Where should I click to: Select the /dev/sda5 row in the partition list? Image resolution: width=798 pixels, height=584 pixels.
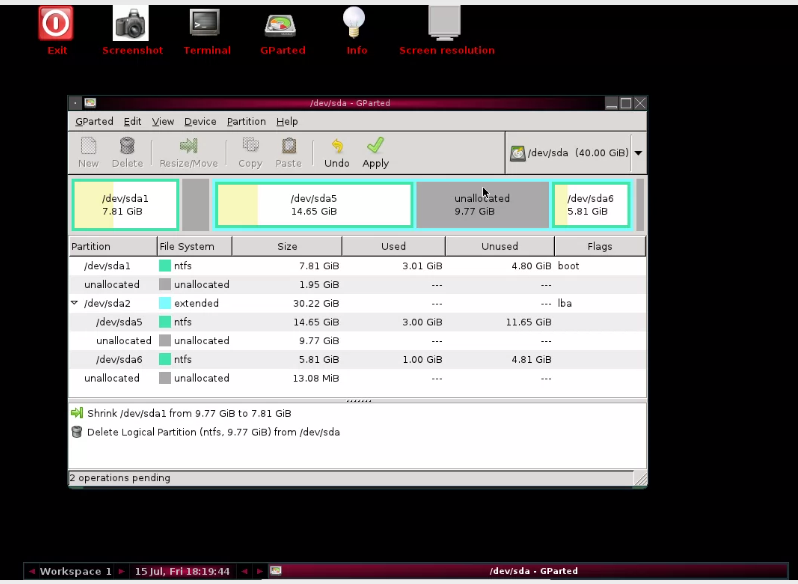coord(357,322)
